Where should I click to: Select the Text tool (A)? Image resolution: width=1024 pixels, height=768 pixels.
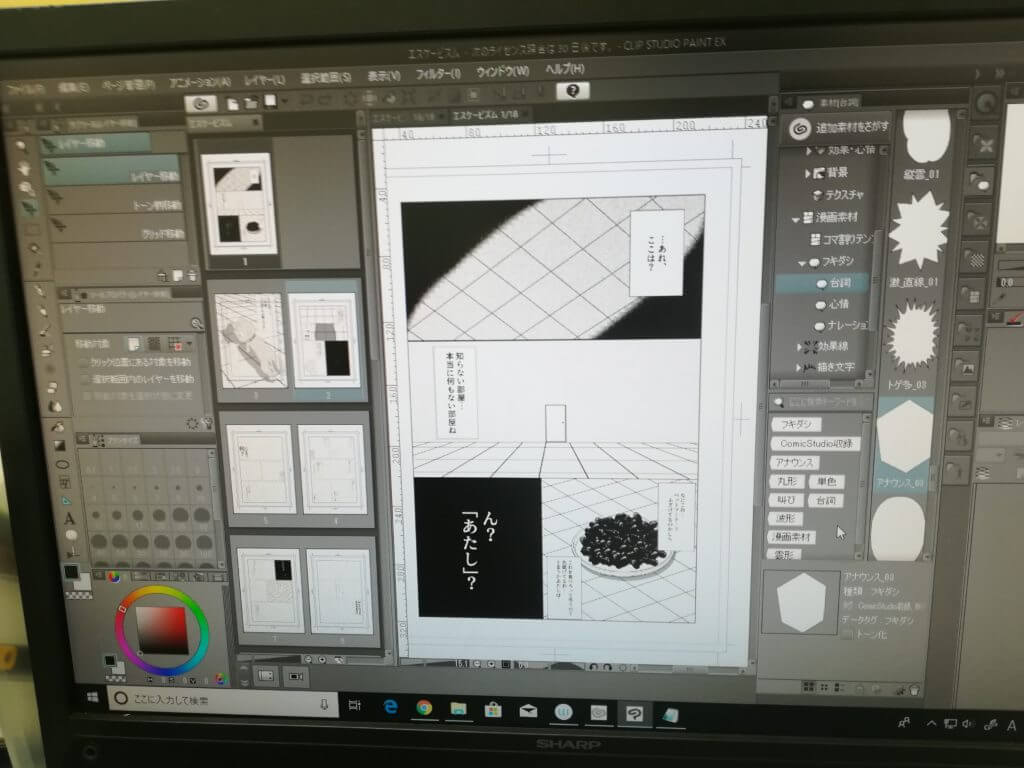69,519
